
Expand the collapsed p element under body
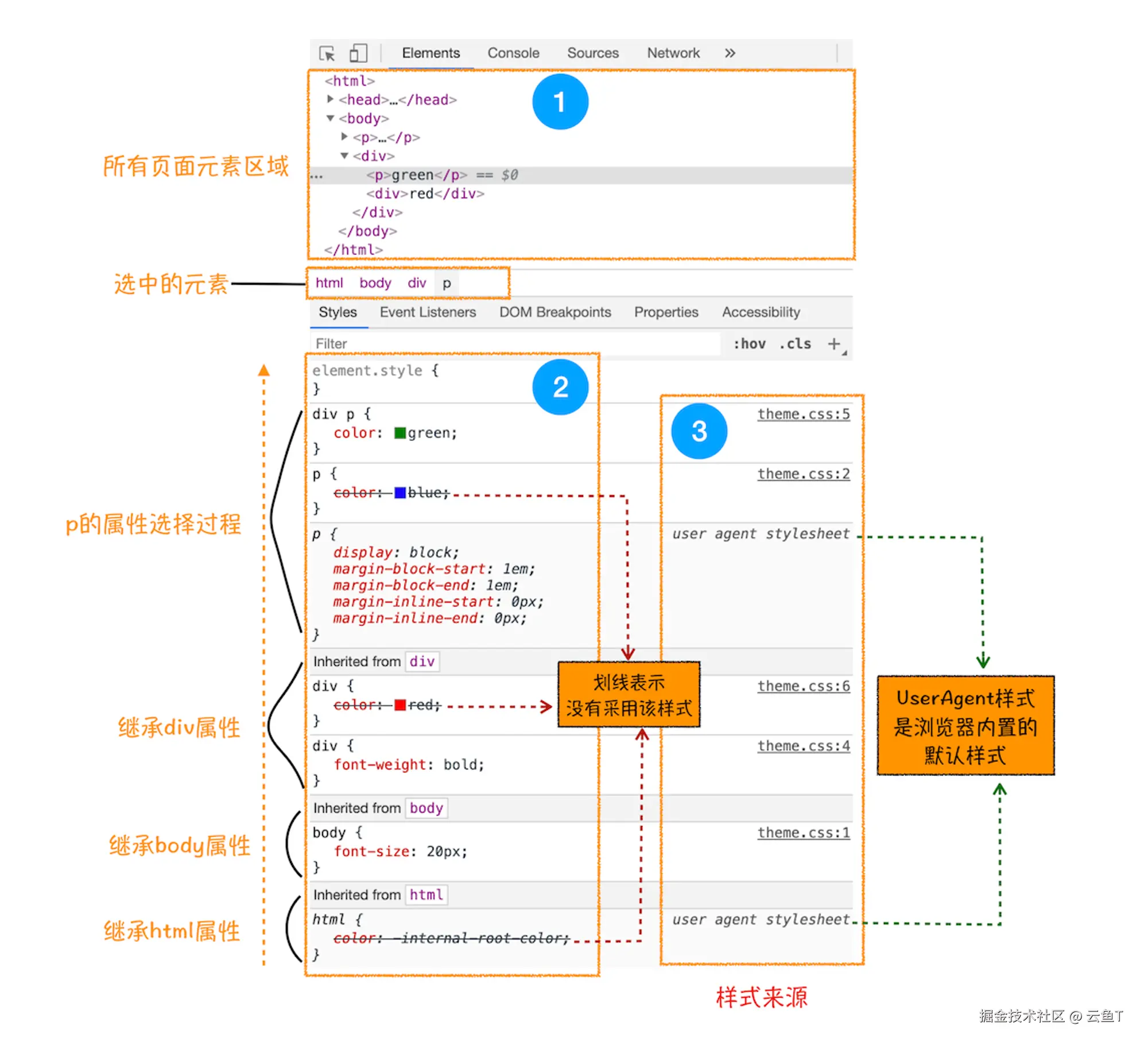pyautogui.click(x=344, y=137)
